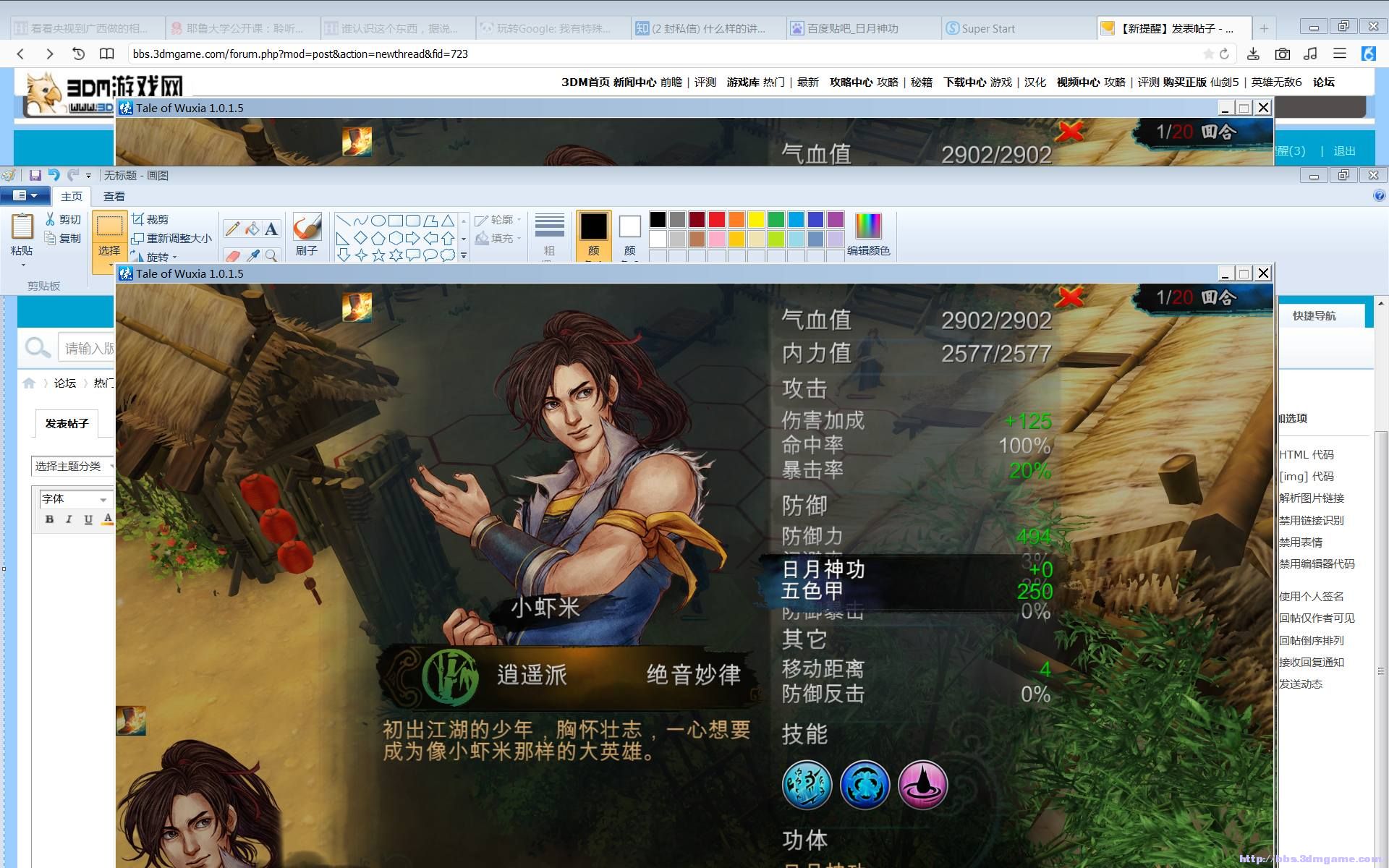Select the Fill bucket tool
Viewport: 1389px width, 868px height.
click(252, 229)
